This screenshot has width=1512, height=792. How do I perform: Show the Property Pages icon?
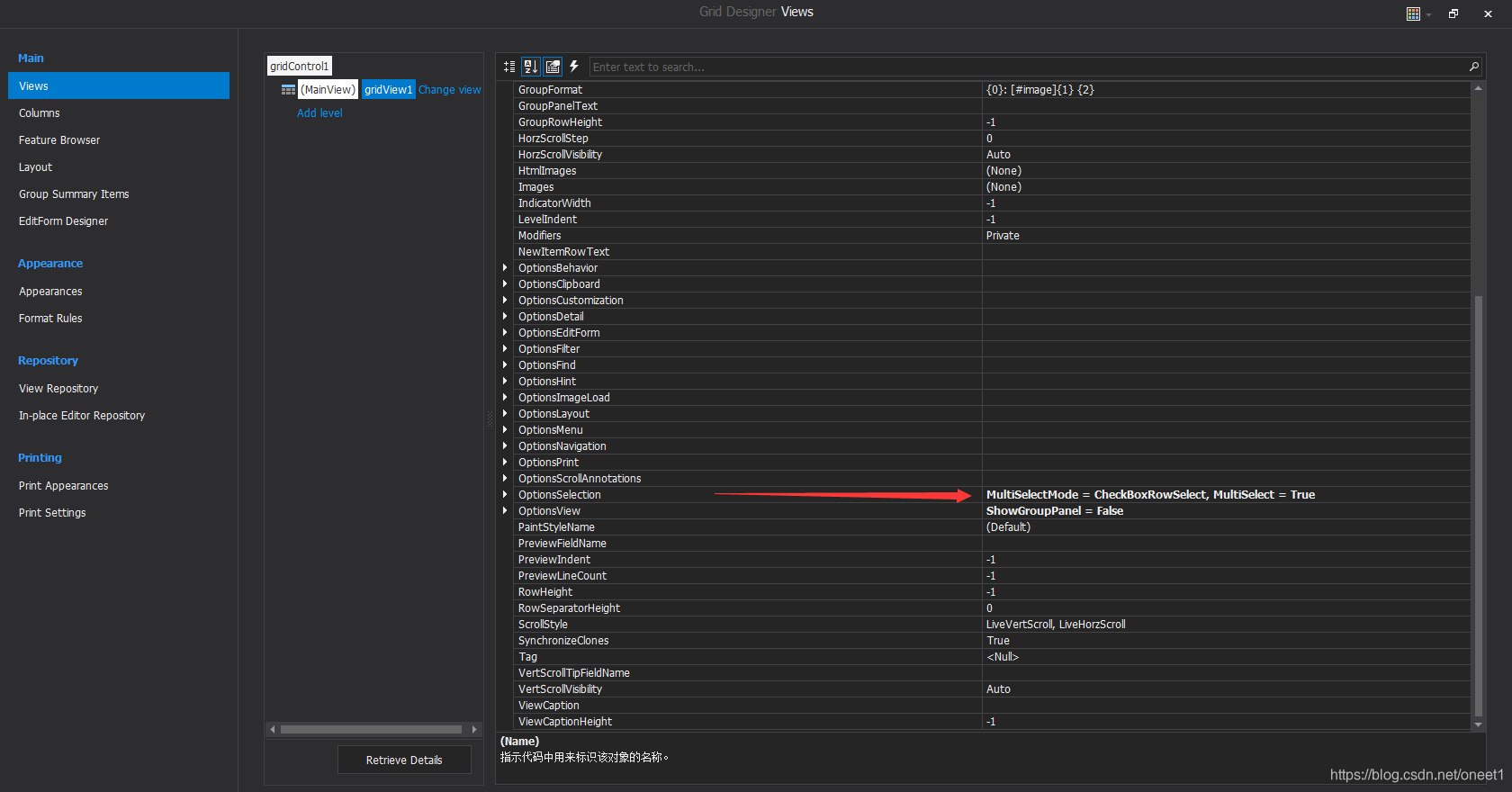(x=553, y=67)
